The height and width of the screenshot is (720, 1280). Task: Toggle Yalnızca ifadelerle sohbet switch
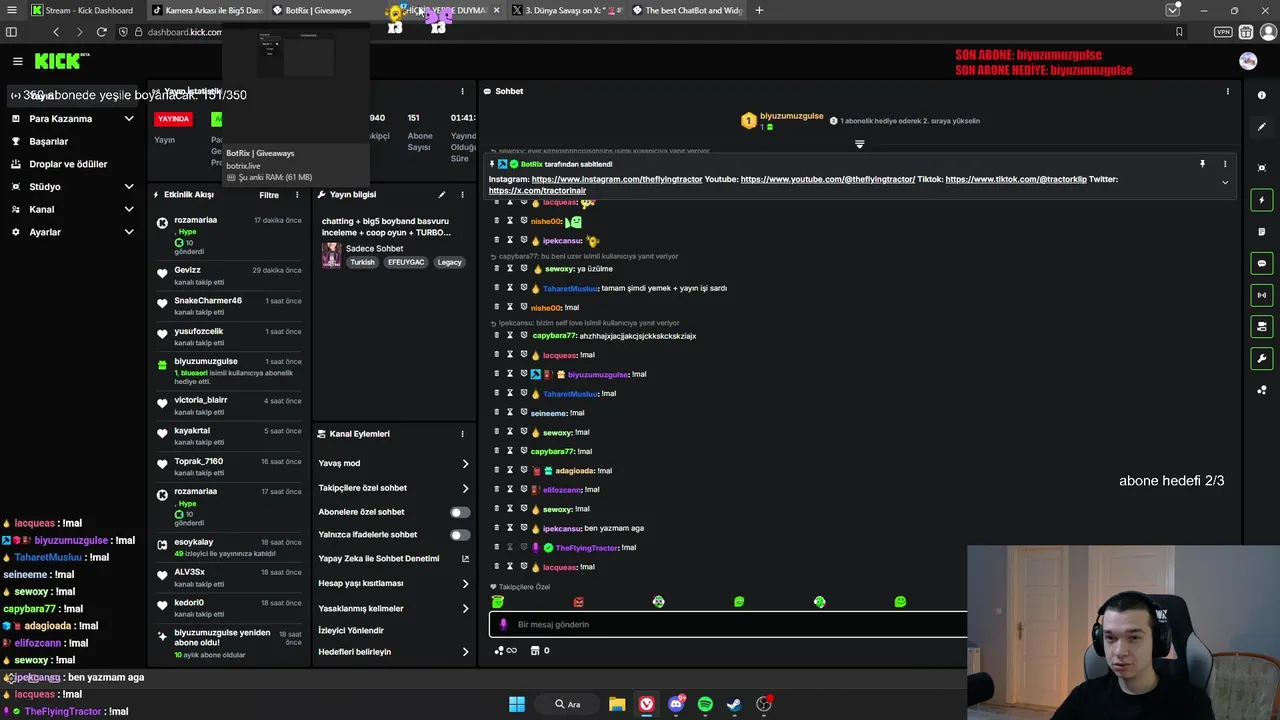[460, 535]
